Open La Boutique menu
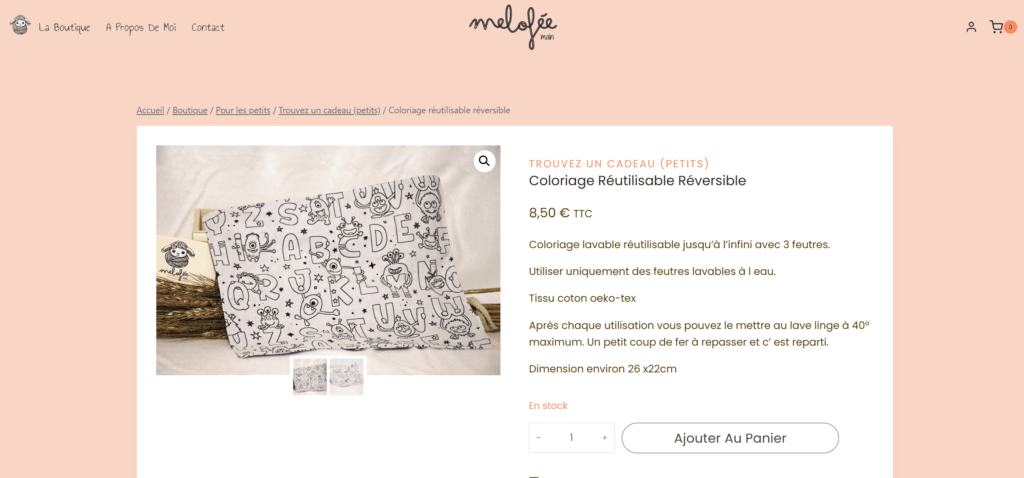This screenshot has width=1024, height=478. (64, 27)
